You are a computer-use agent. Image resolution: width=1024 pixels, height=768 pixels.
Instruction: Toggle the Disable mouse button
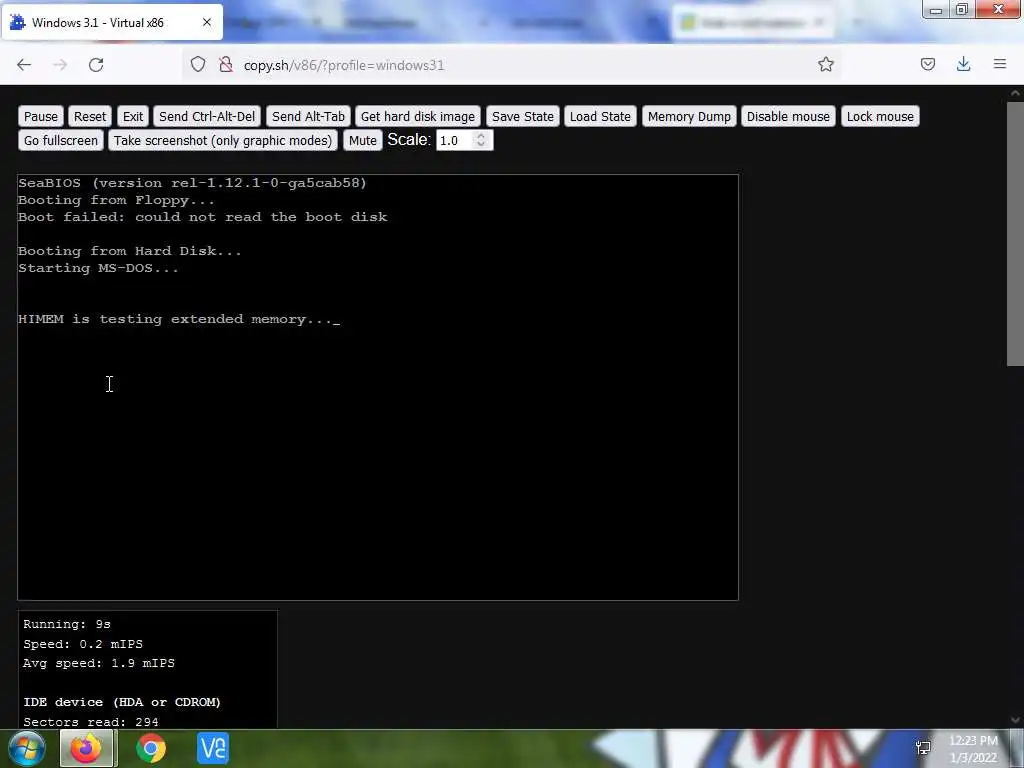coord(788,116)
